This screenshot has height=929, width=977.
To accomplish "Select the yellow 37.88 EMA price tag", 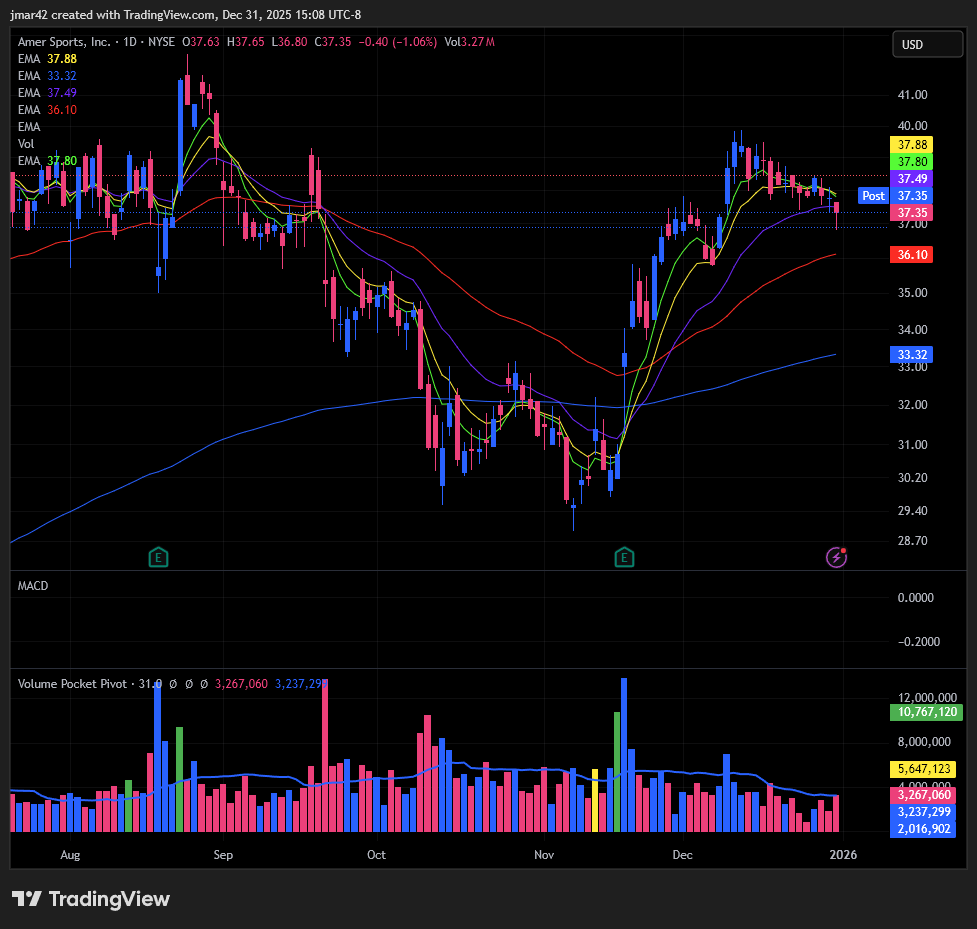I will point(911,144).
